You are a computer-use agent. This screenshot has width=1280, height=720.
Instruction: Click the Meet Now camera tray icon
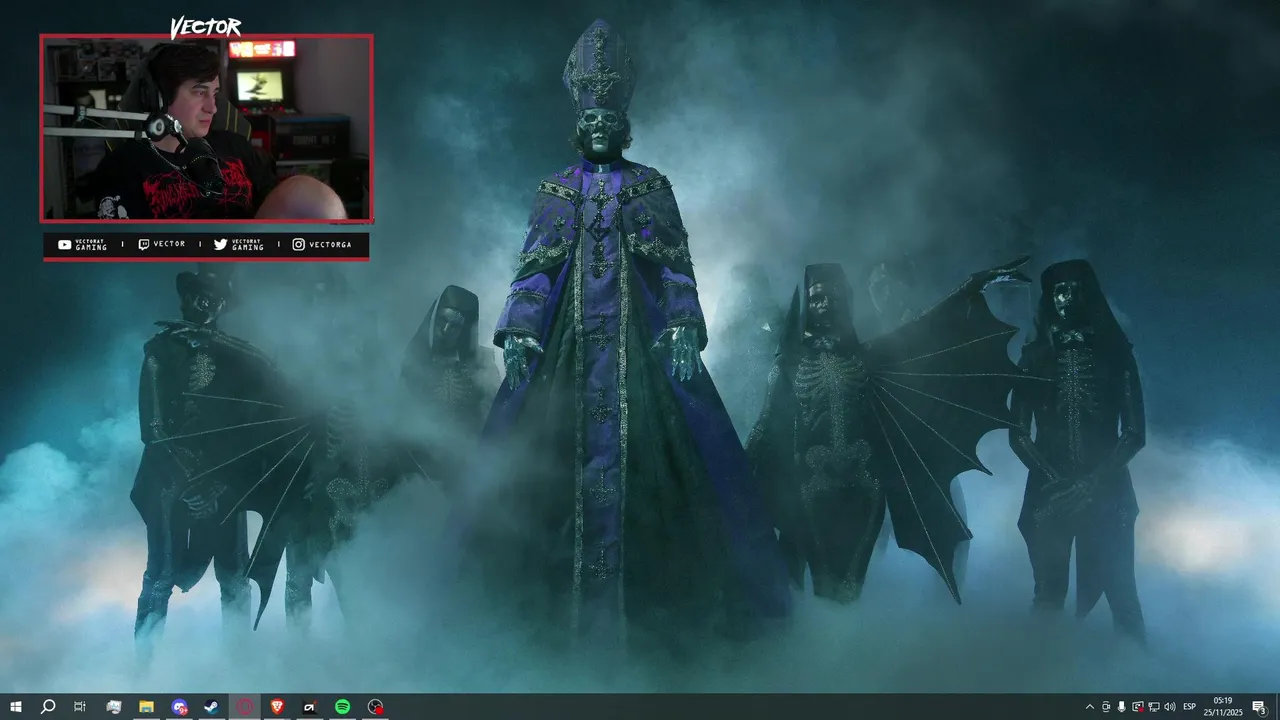pos(1106,707)
